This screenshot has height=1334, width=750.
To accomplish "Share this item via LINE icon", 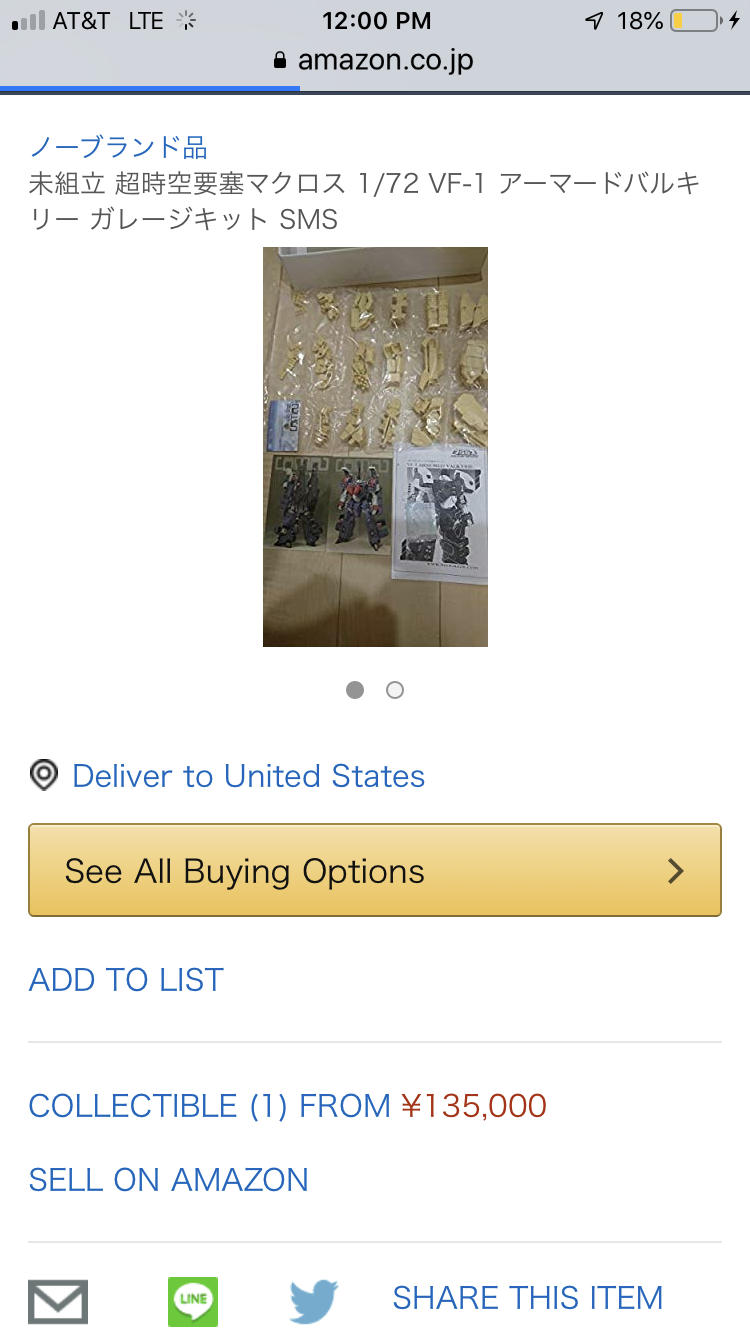I will coord(193,1301).
